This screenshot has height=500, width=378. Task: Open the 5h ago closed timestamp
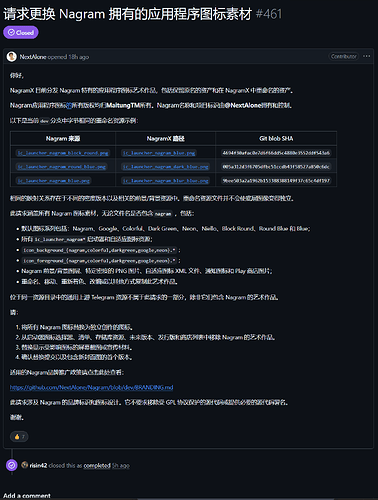tap(121, 465)
